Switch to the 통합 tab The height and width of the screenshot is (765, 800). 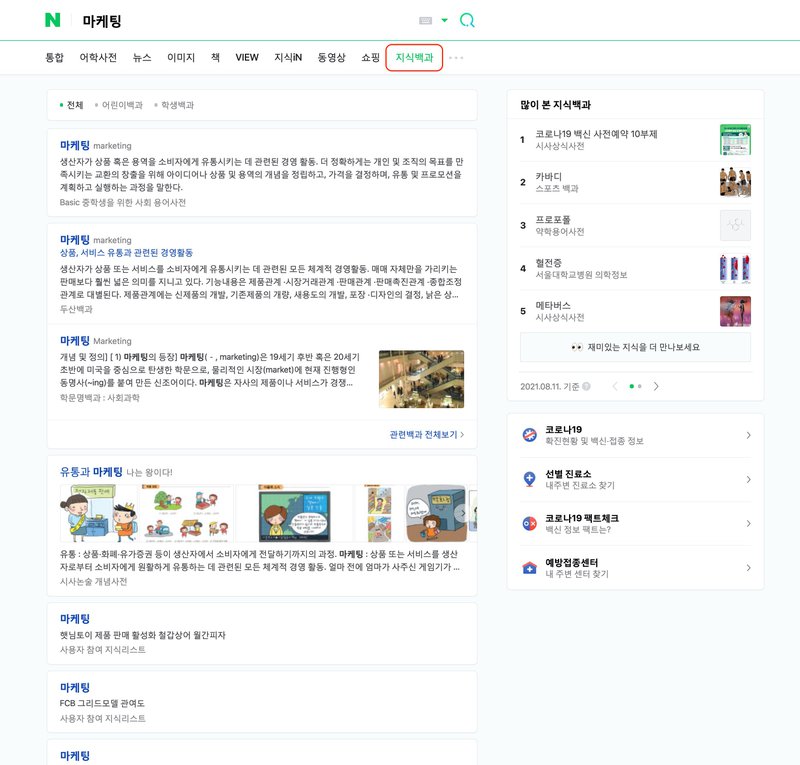[x=54, y=58]
